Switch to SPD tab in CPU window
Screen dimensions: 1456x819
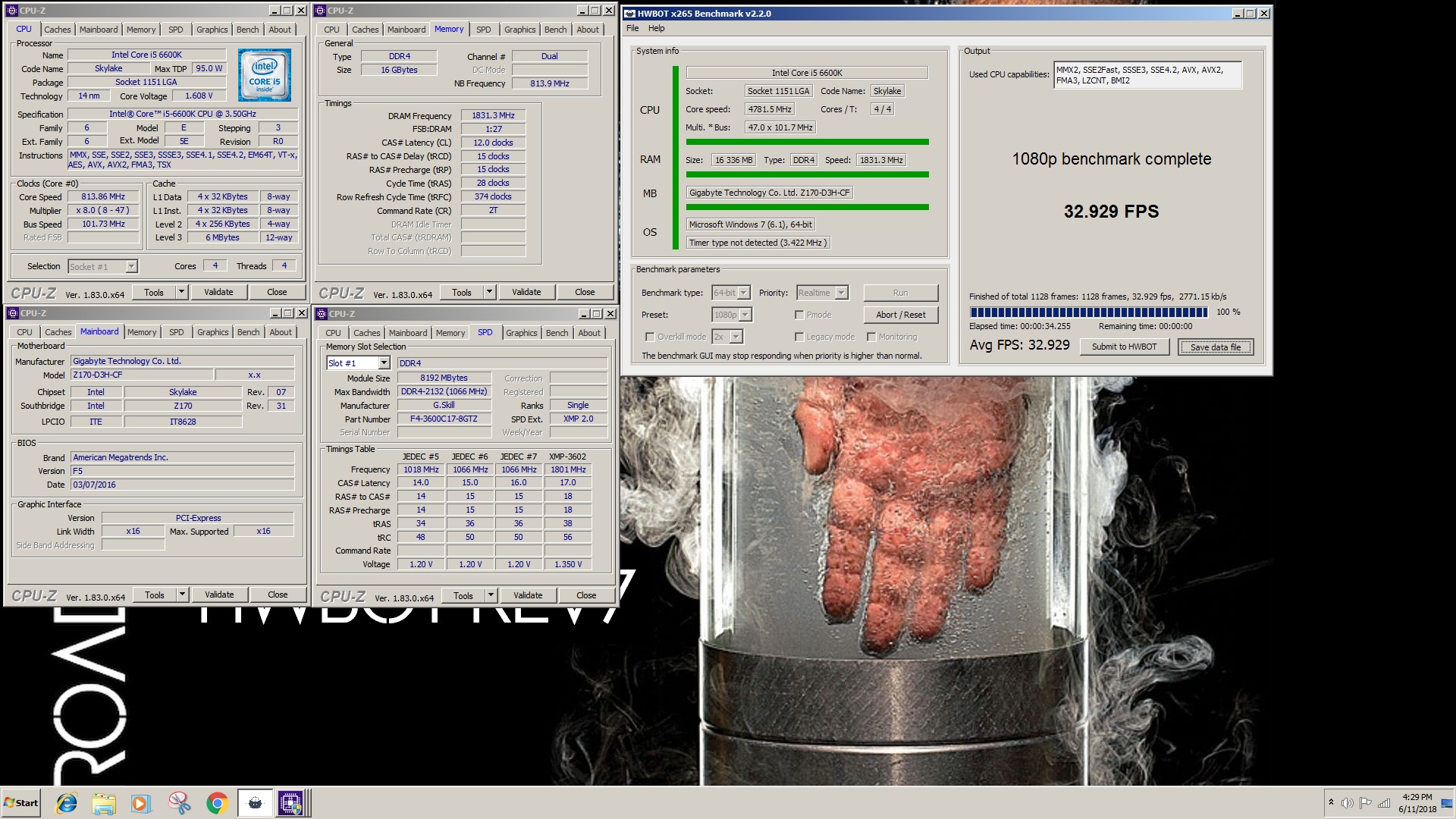(x=176, y=30)
